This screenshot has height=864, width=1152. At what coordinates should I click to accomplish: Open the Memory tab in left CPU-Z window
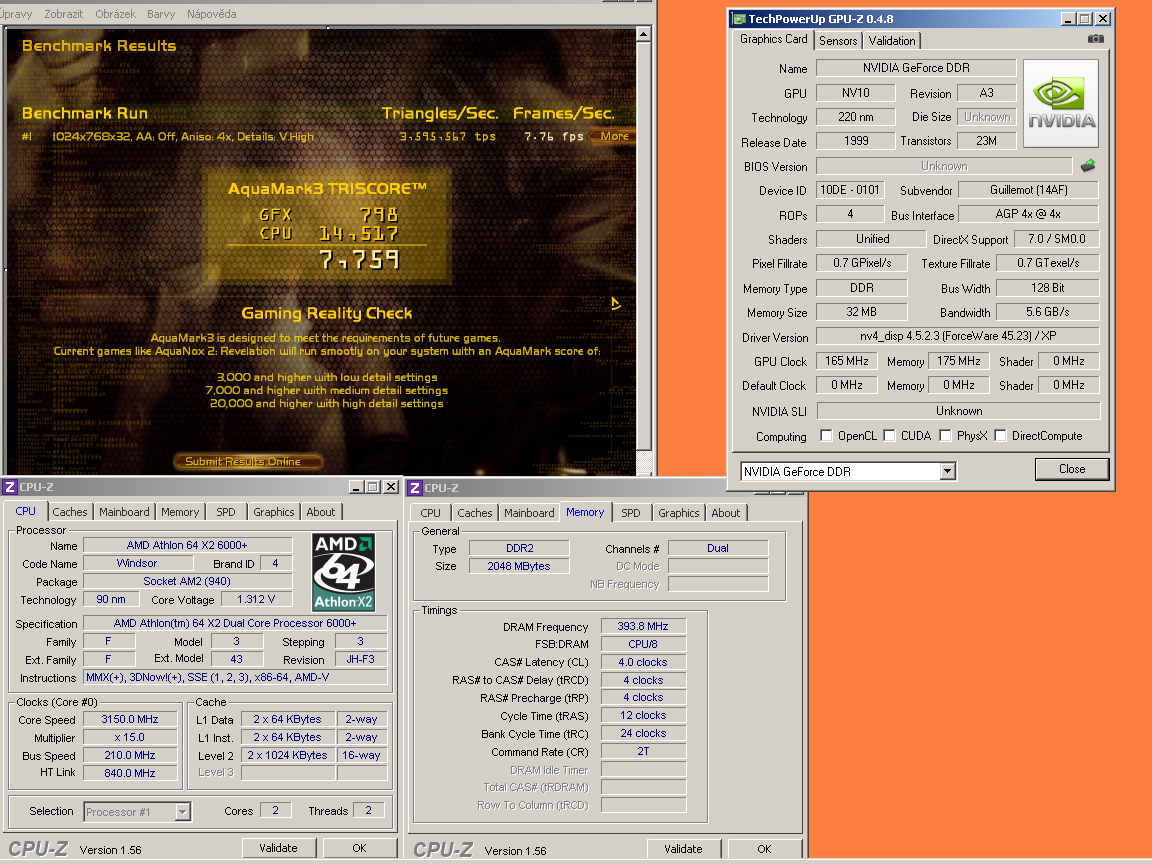click(x=180, y=512)
